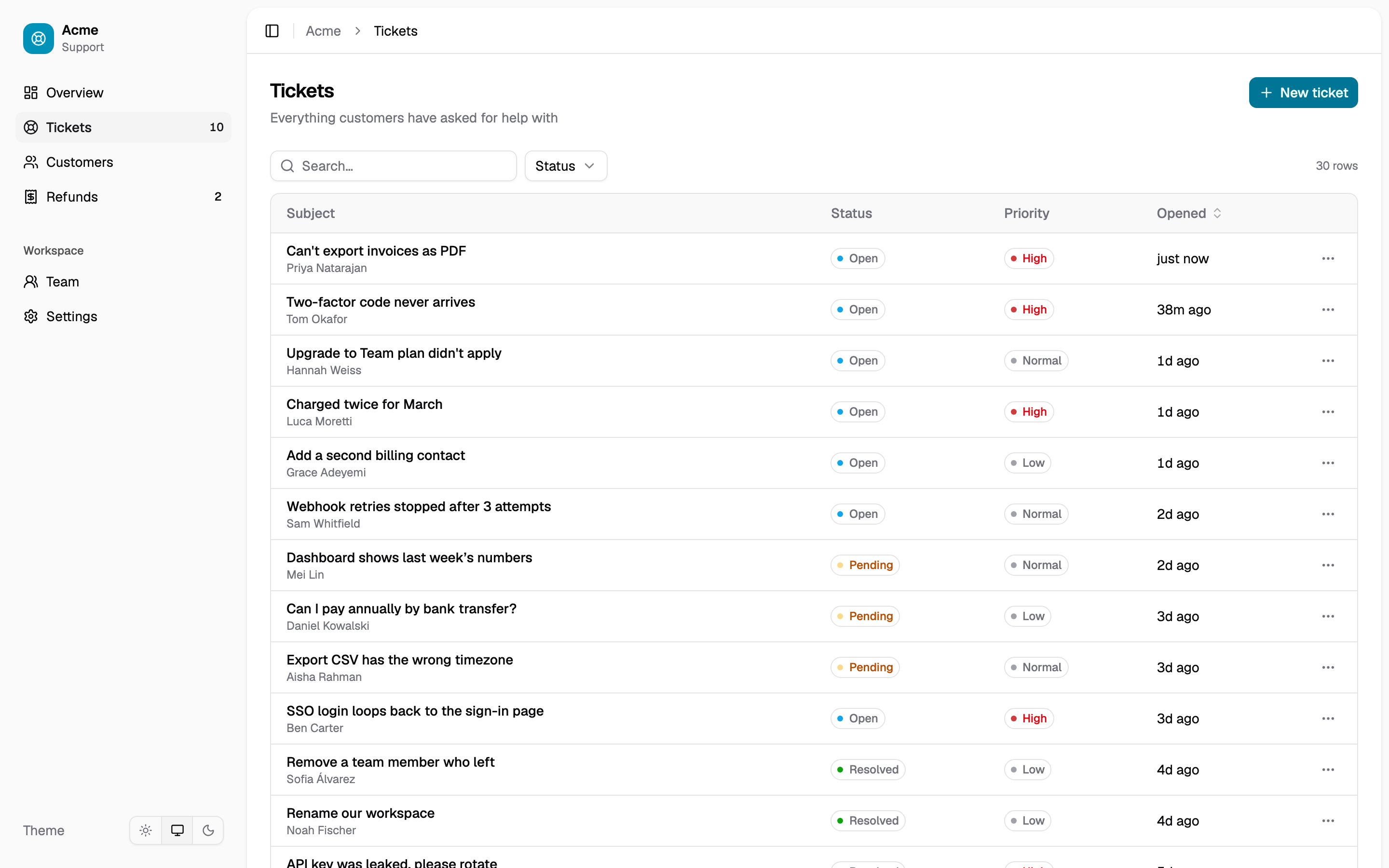Open the Team workspace page
The height and width of the screenshot is (868, 1389).
click(123, 282)
